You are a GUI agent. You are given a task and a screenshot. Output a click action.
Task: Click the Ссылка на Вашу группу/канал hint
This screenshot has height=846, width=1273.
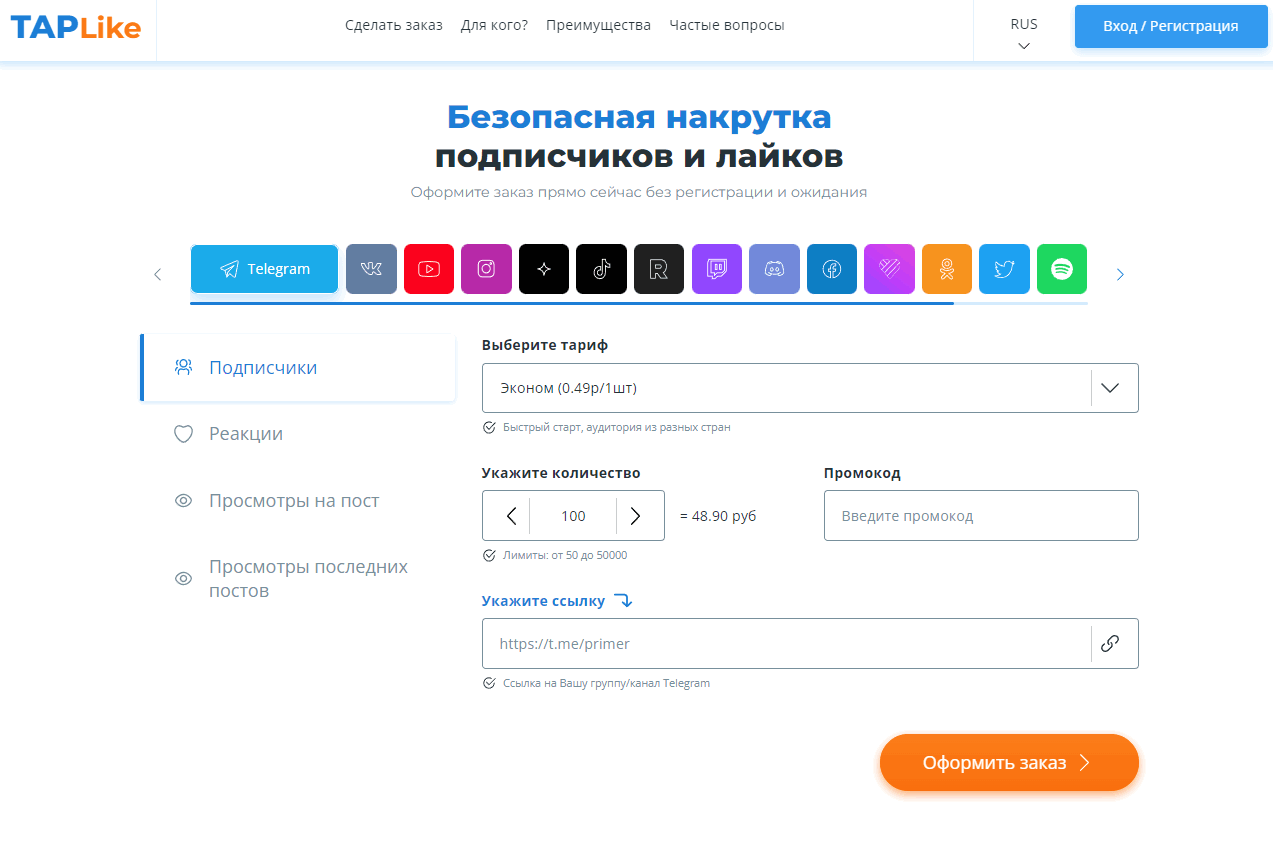[x=606, y=683]
